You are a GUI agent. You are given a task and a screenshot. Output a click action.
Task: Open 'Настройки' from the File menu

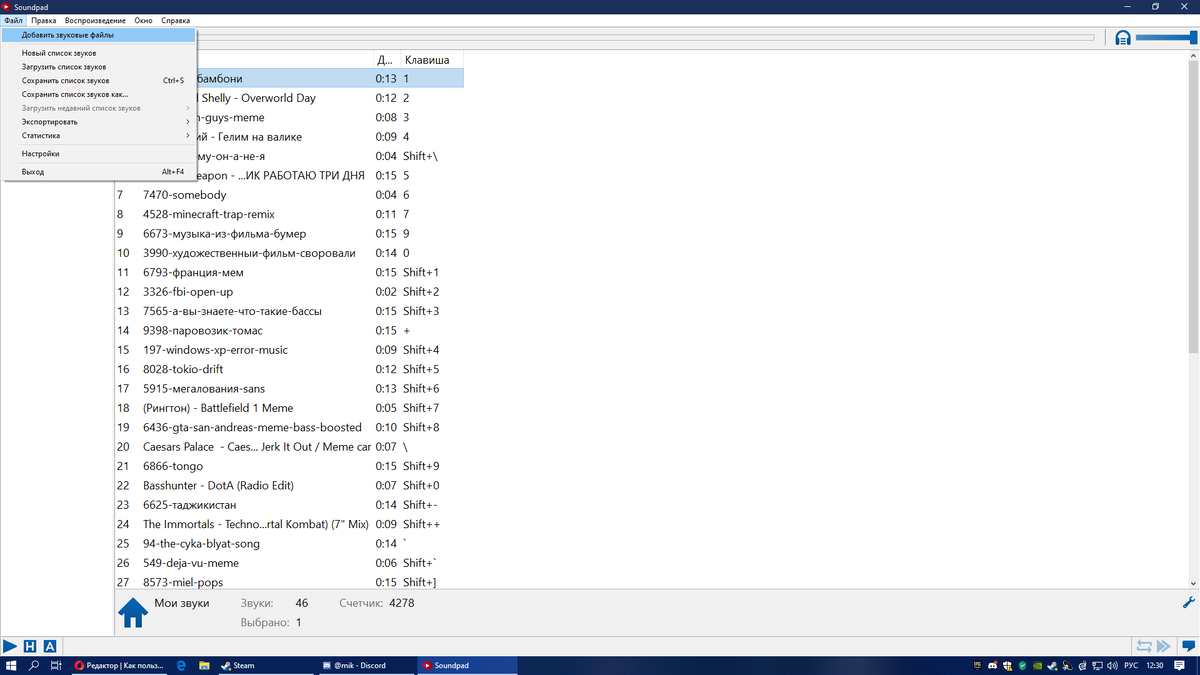pyautogui.click(x=99, y=154)
